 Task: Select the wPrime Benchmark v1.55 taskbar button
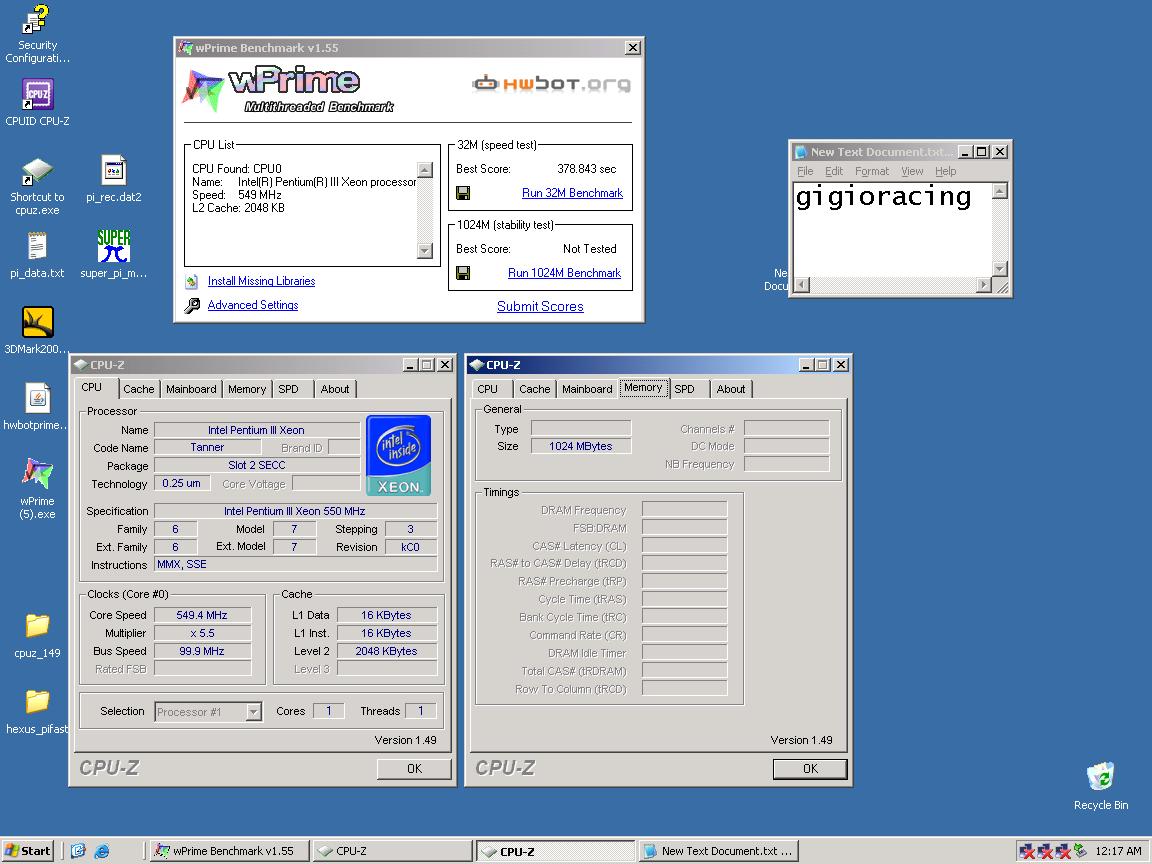(x=231, y=852)
